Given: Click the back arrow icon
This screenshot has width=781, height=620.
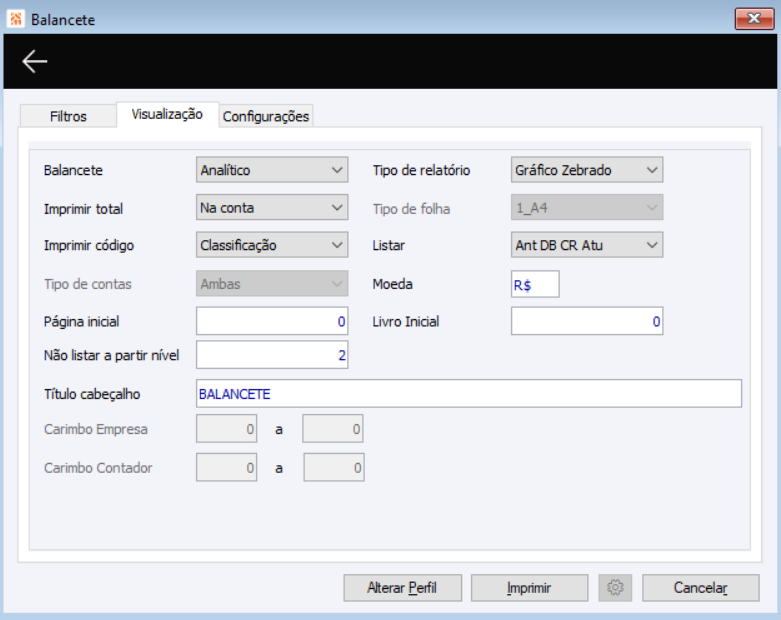Looking at the screenshot, I should [x=35, y=62].
